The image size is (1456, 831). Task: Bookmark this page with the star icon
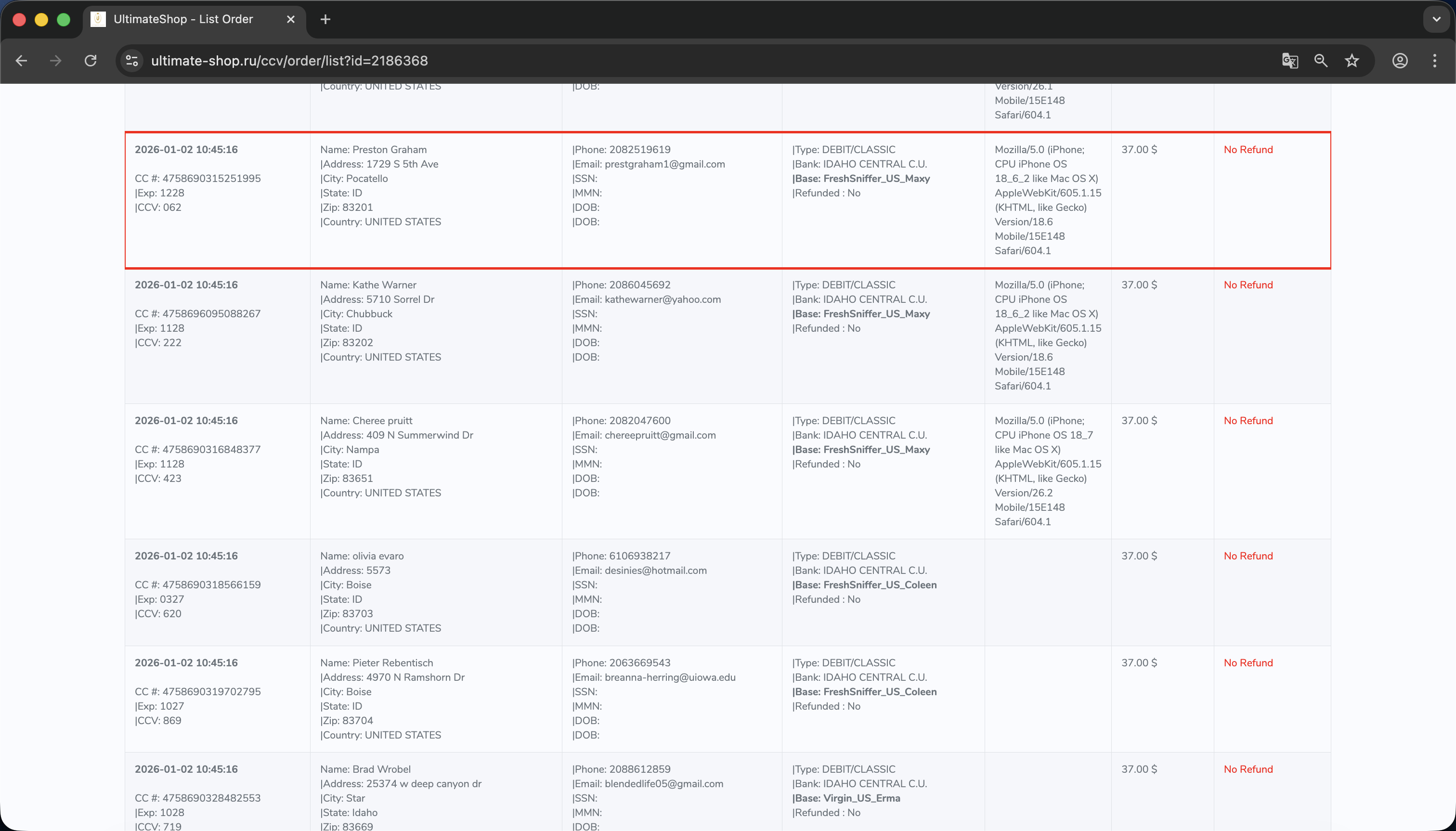(x=1352, y=61)
